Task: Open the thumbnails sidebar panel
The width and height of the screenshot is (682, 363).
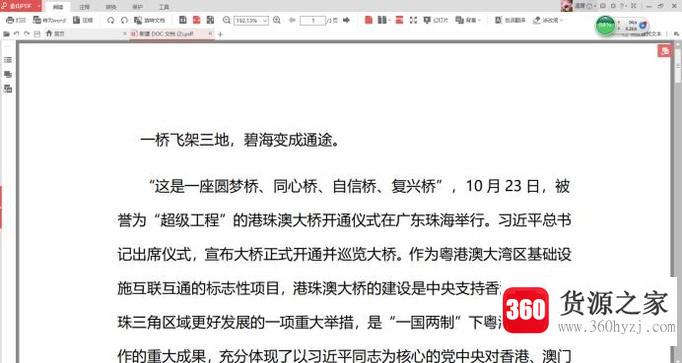Action: pyautogui.click(x=8, y=74)
